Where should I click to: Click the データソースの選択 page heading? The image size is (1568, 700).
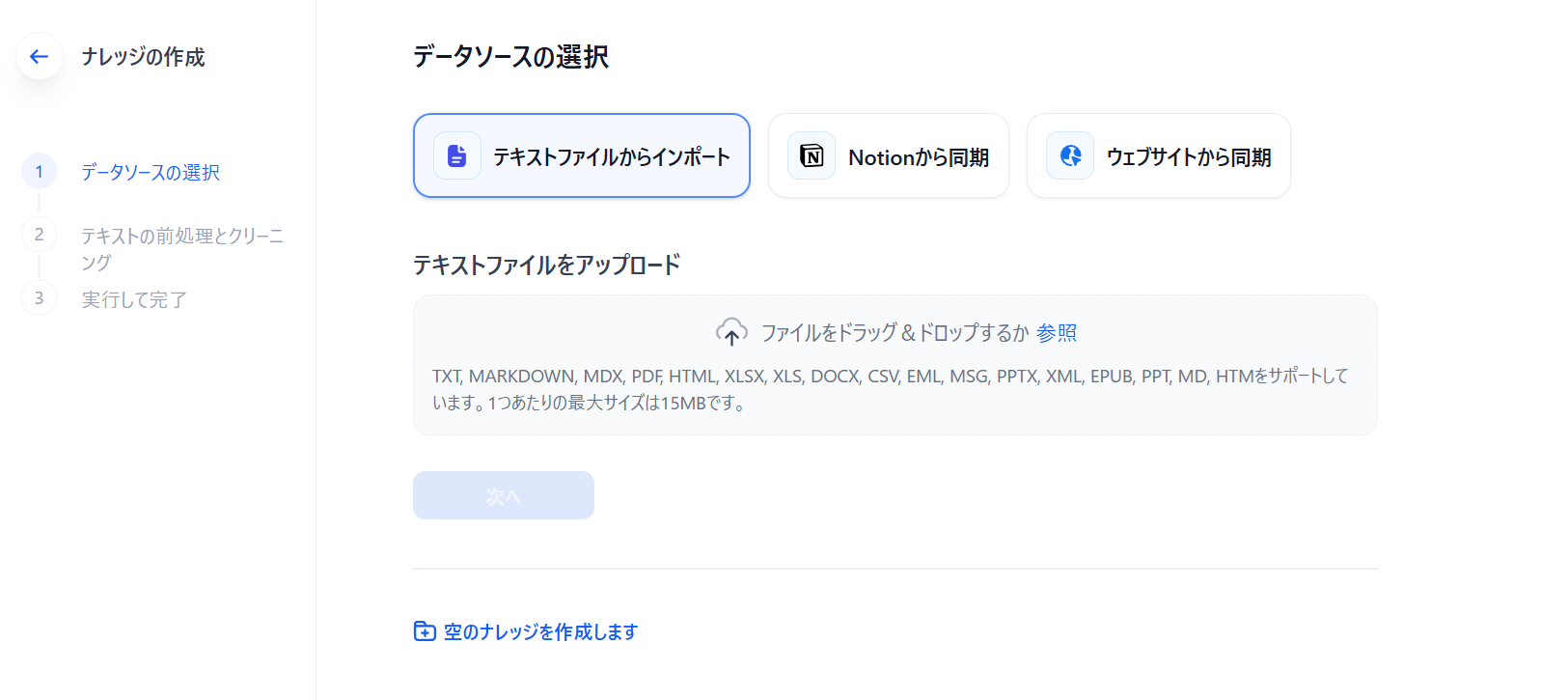[x=510, y=57]
